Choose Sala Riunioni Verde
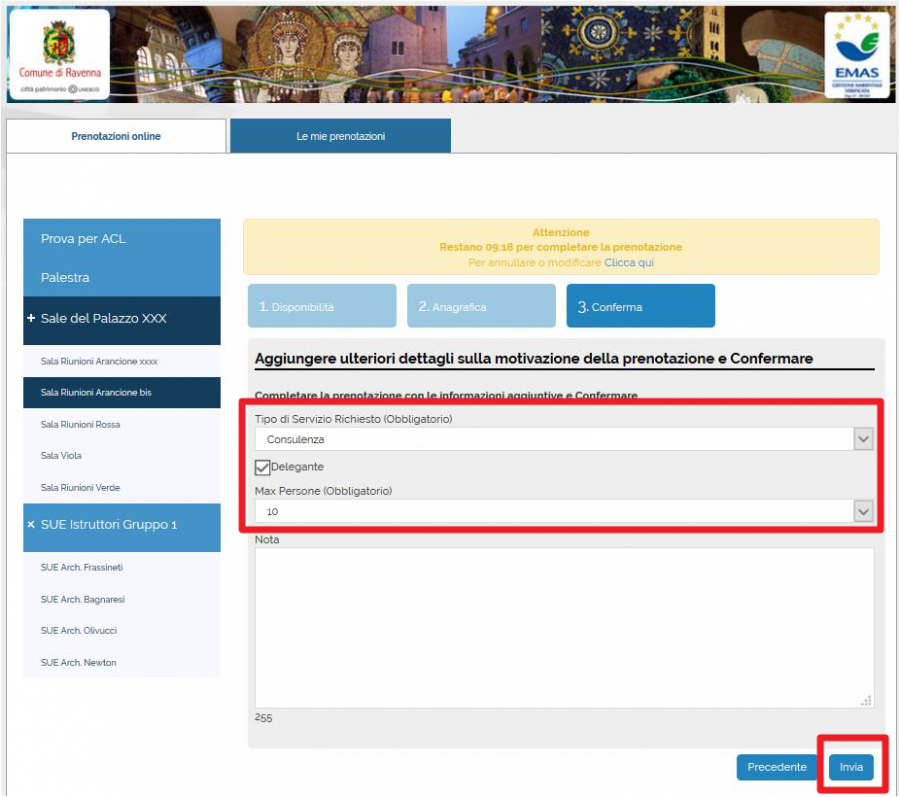 tap(122, 488)
